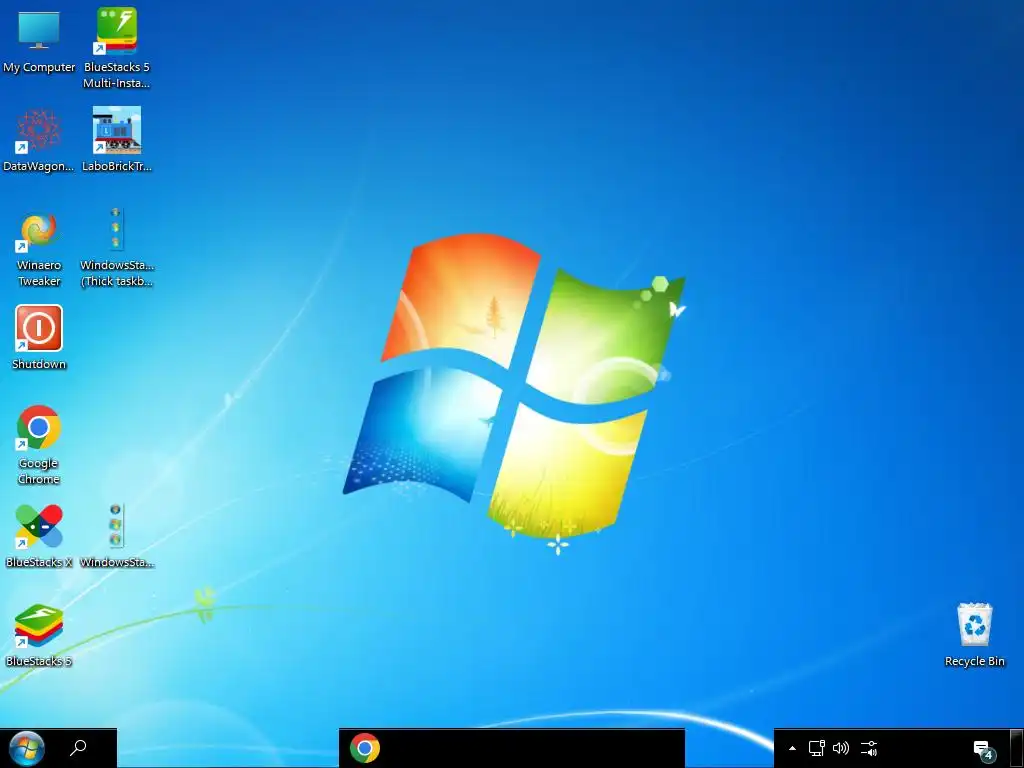The height and width of the screenshot is (768, 1024).
Task: Open the Start menu orb
Action: [27, 748]
